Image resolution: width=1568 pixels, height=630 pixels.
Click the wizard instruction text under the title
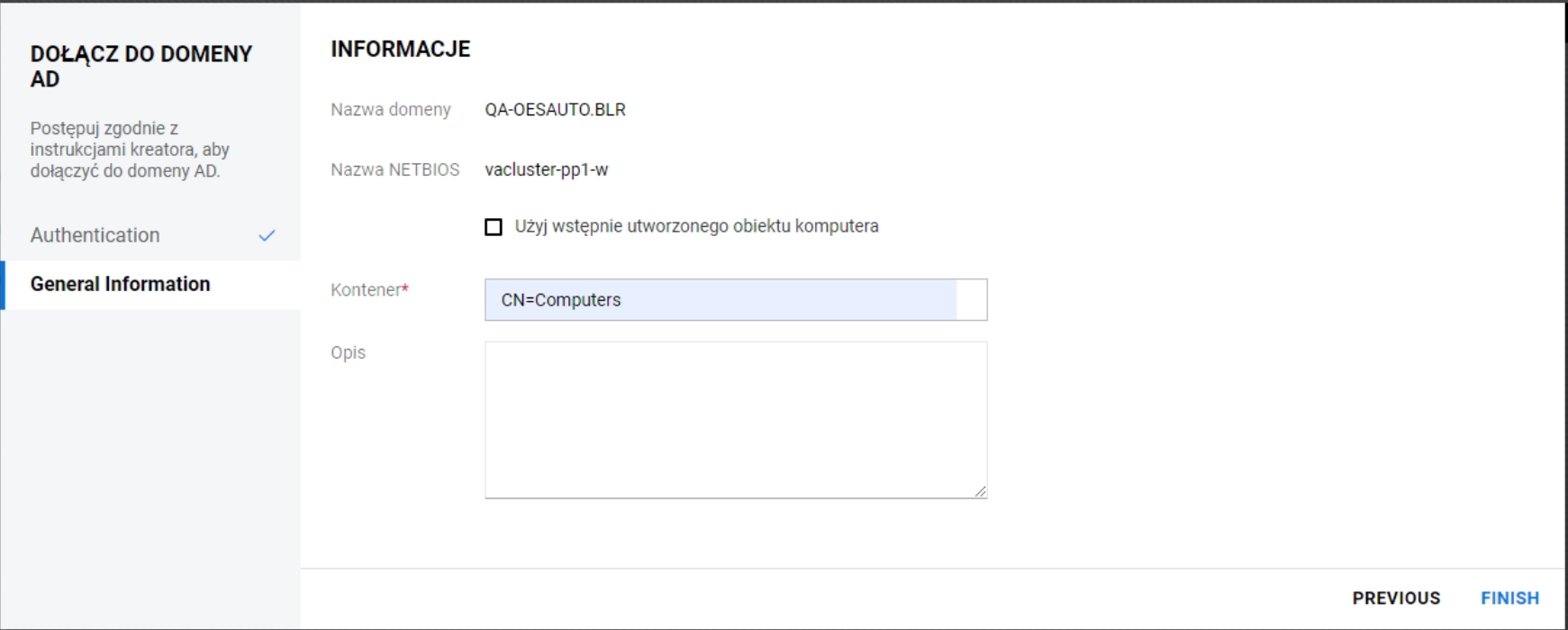tap(130, 150)
